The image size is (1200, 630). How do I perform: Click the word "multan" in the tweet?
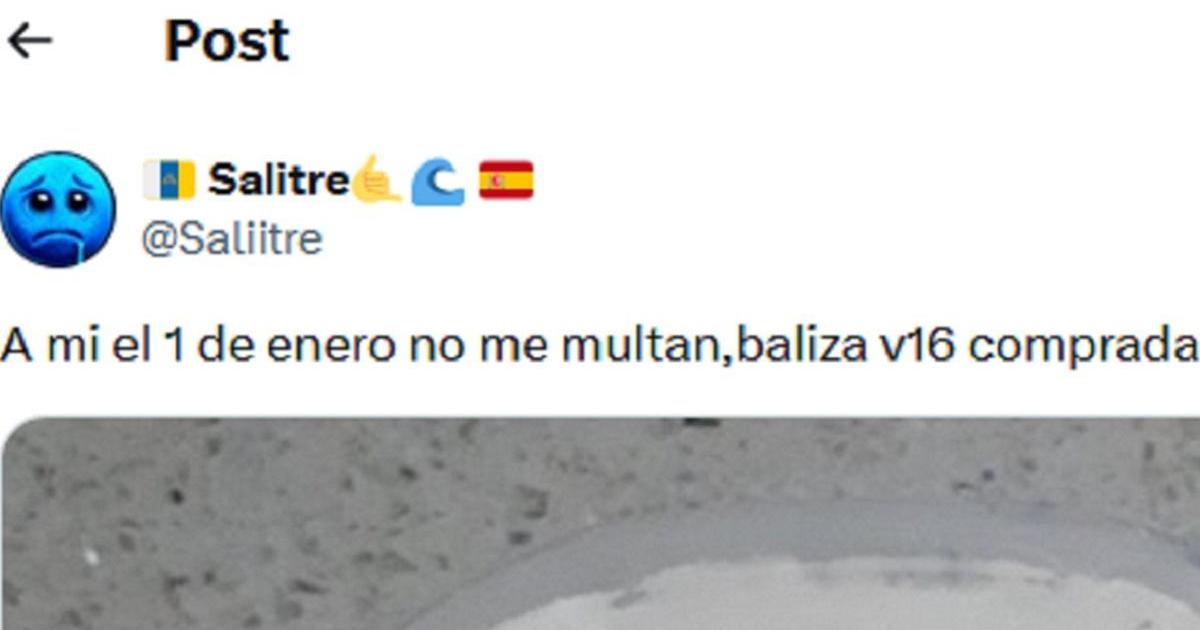tap(645, 346)
